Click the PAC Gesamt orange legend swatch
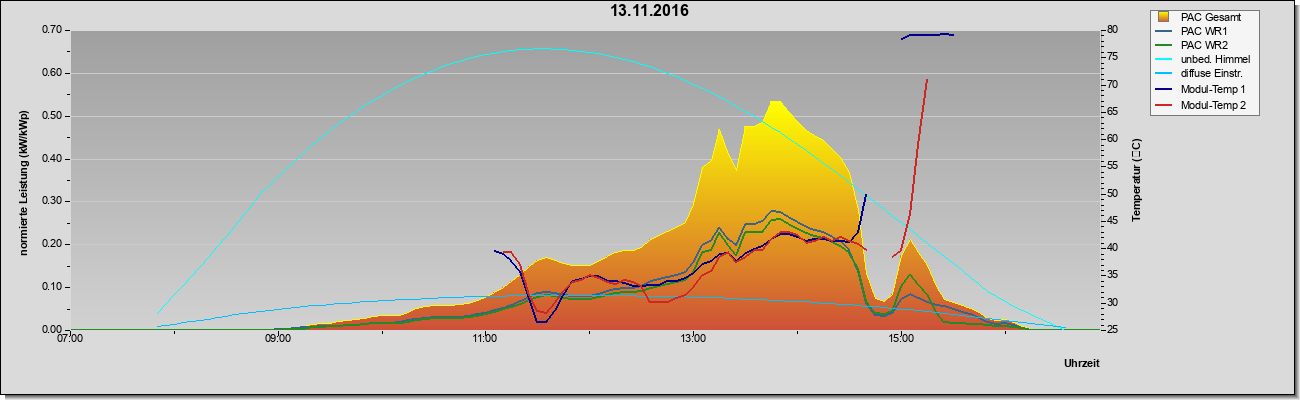 [x=1166, y=17]
